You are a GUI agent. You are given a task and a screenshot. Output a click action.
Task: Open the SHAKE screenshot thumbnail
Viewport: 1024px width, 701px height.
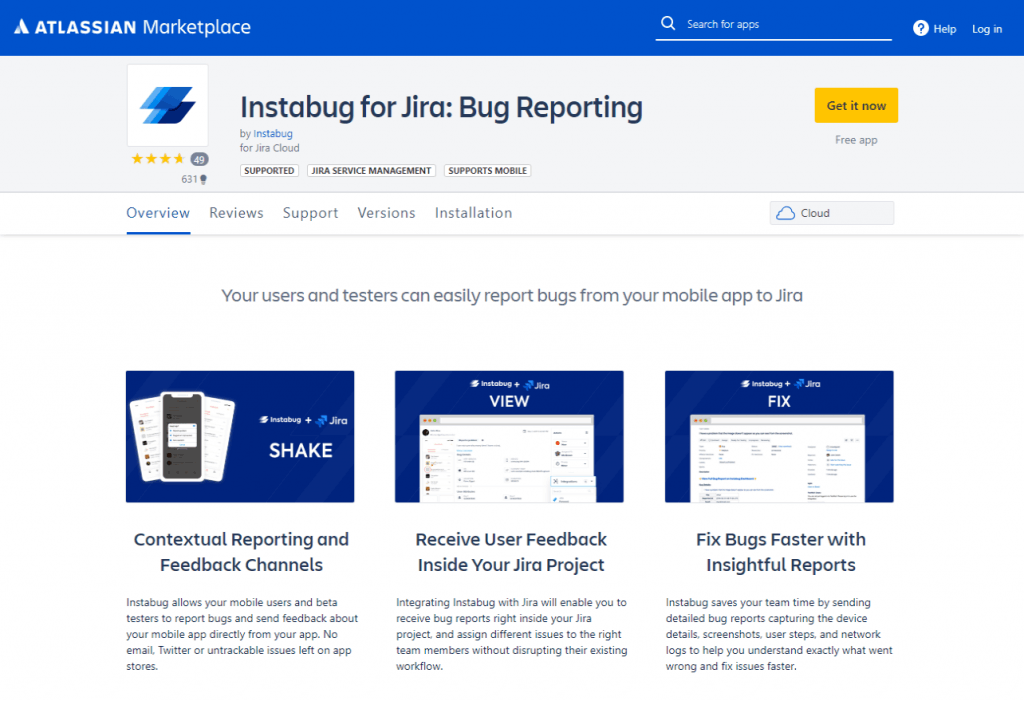point(240,436)
